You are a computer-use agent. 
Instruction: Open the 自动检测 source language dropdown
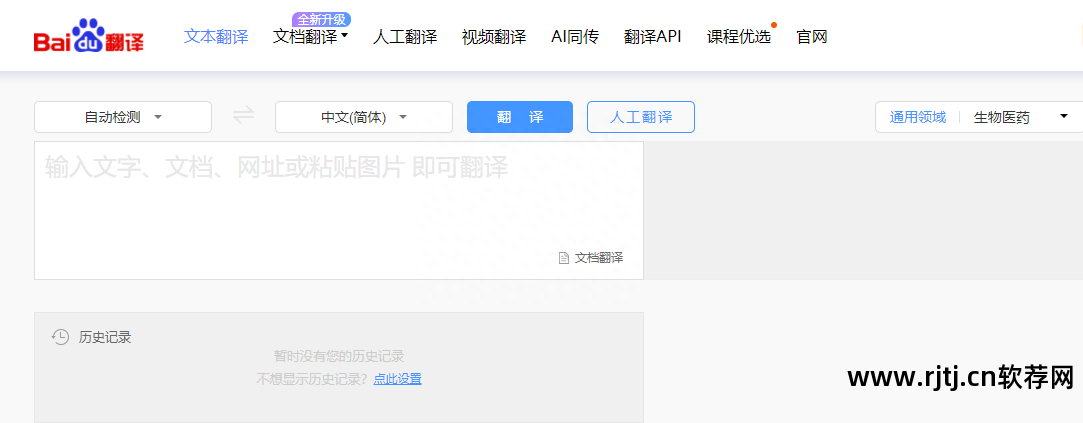[122, 117]
